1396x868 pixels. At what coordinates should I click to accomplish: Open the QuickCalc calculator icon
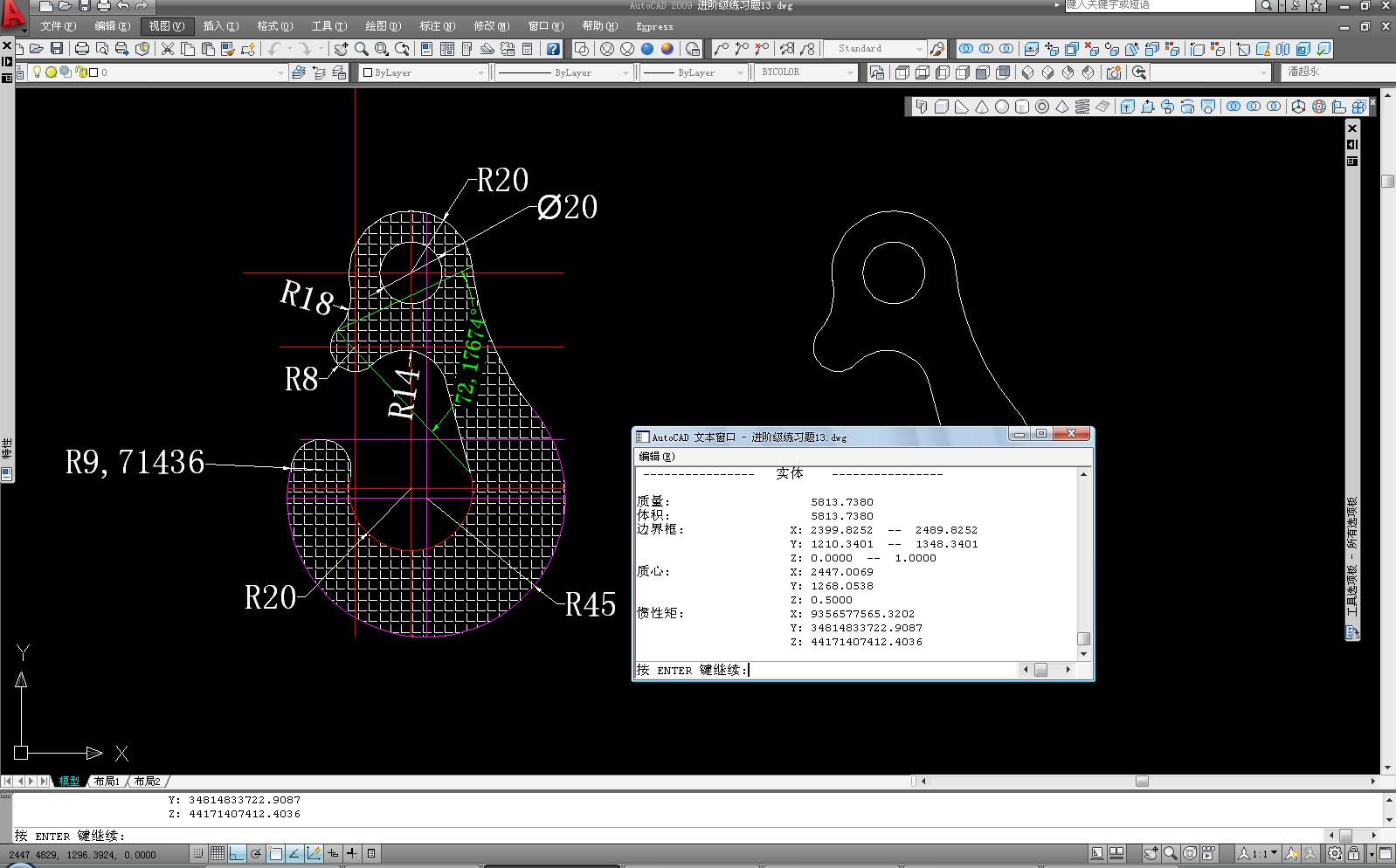pos(527,49)
